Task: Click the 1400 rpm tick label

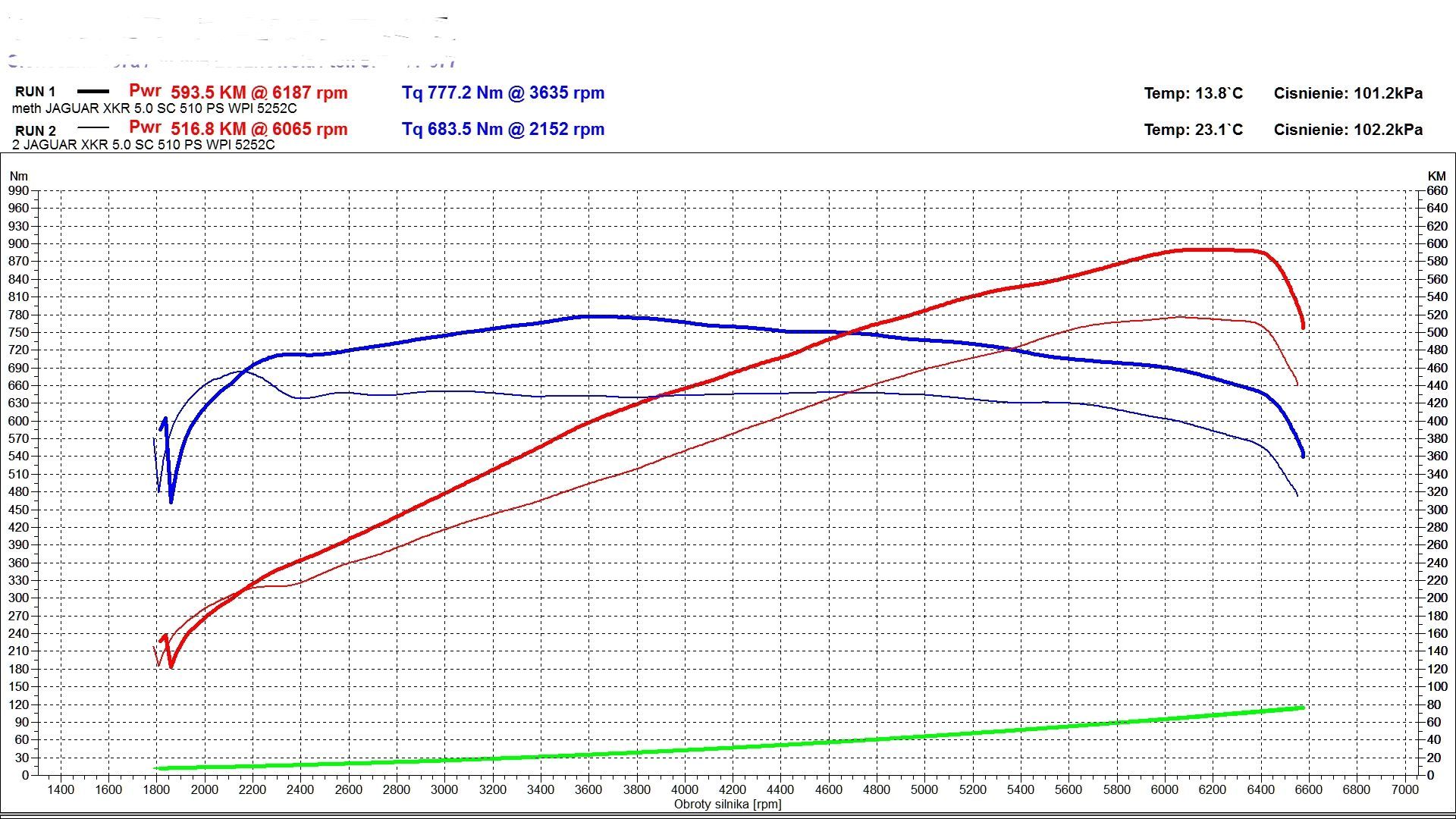Action: pyautogui.click(x=61, y=789)
